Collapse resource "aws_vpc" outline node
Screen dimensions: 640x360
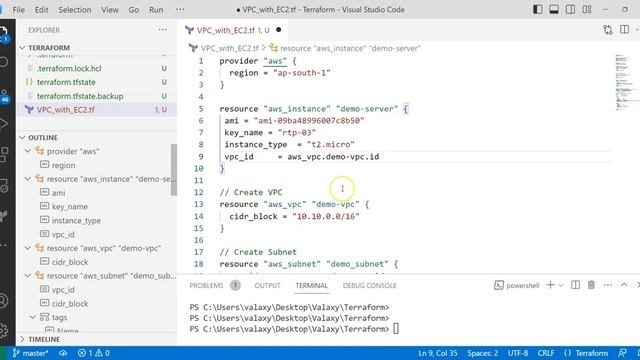coord(27,248)
